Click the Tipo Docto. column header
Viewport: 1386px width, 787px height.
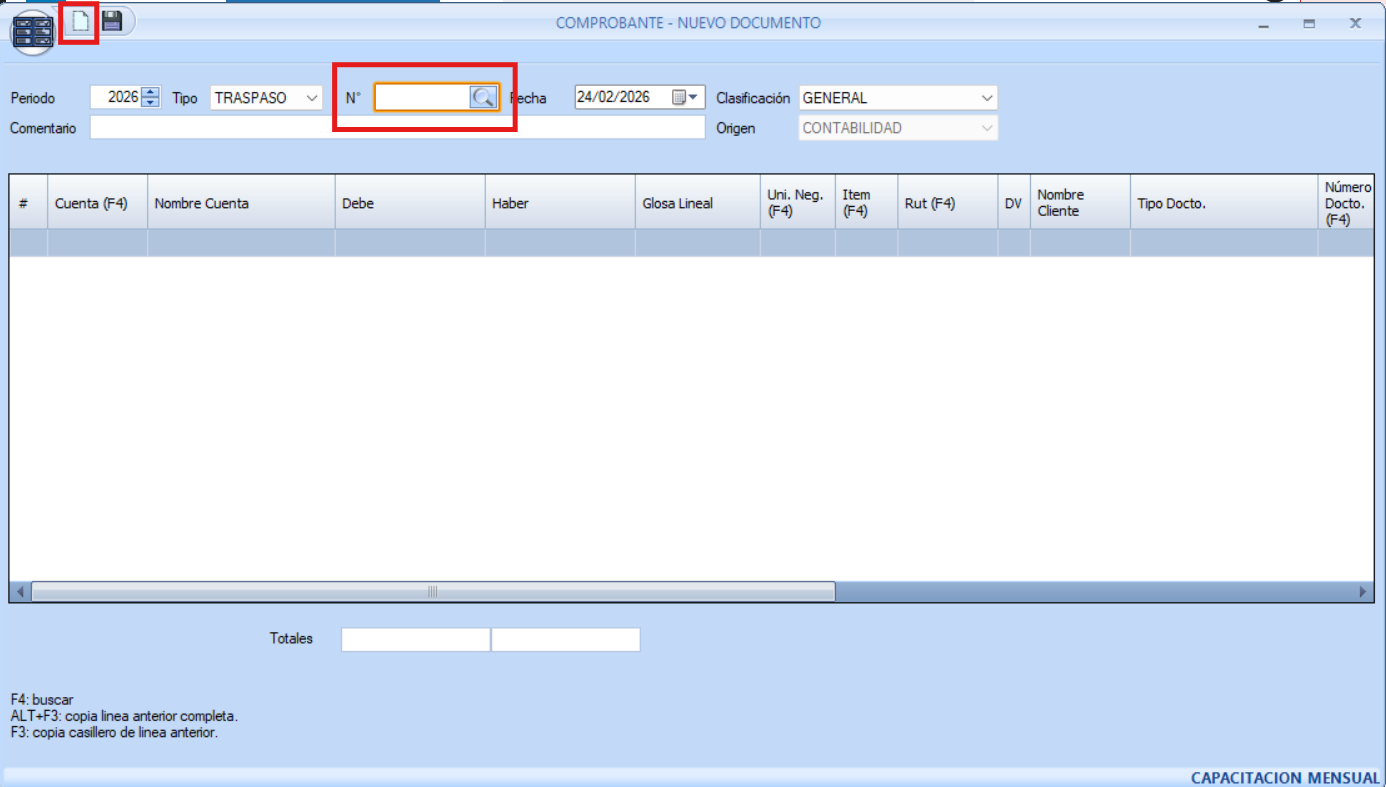(1222, 203)
